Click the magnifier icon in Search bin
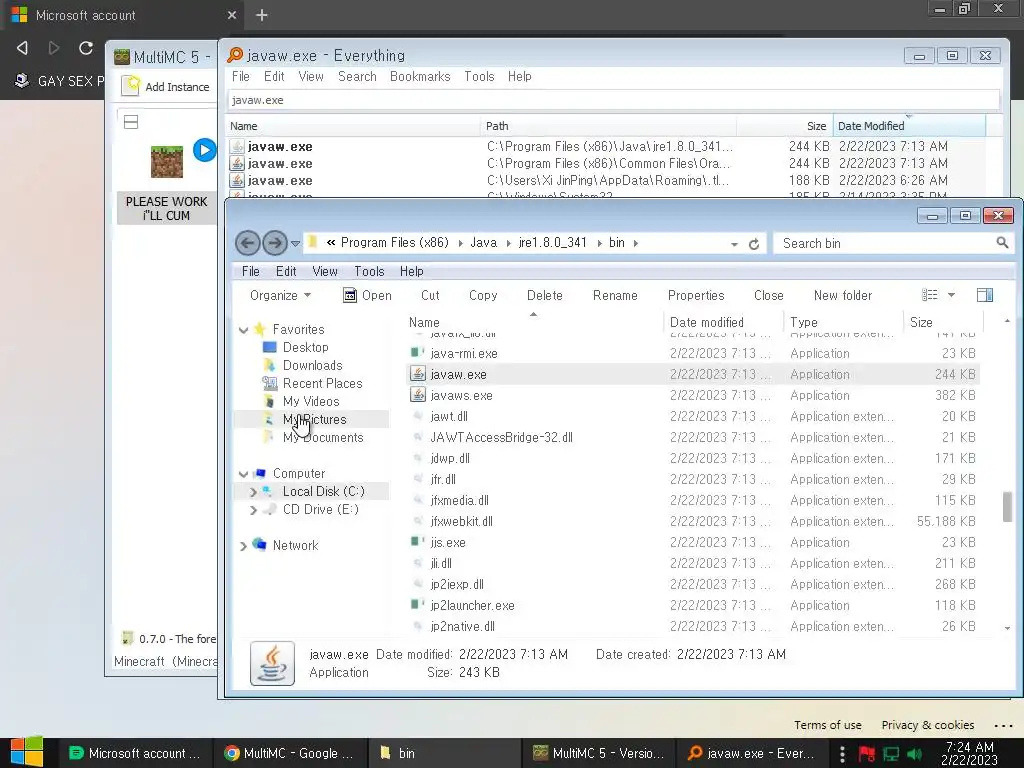 (x=1002, y=243)
